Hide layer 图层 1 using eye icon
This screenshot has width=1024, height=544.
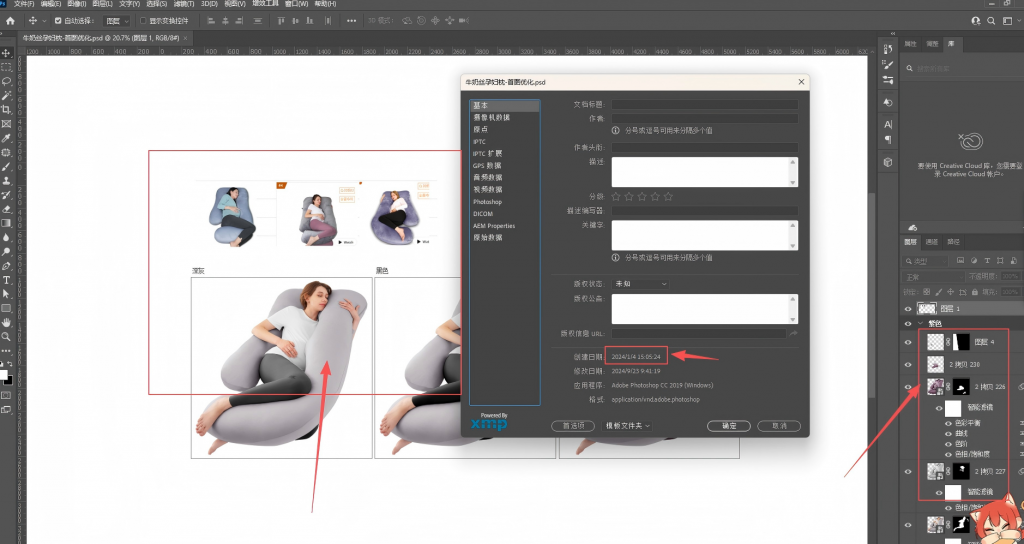coord(908,309)
